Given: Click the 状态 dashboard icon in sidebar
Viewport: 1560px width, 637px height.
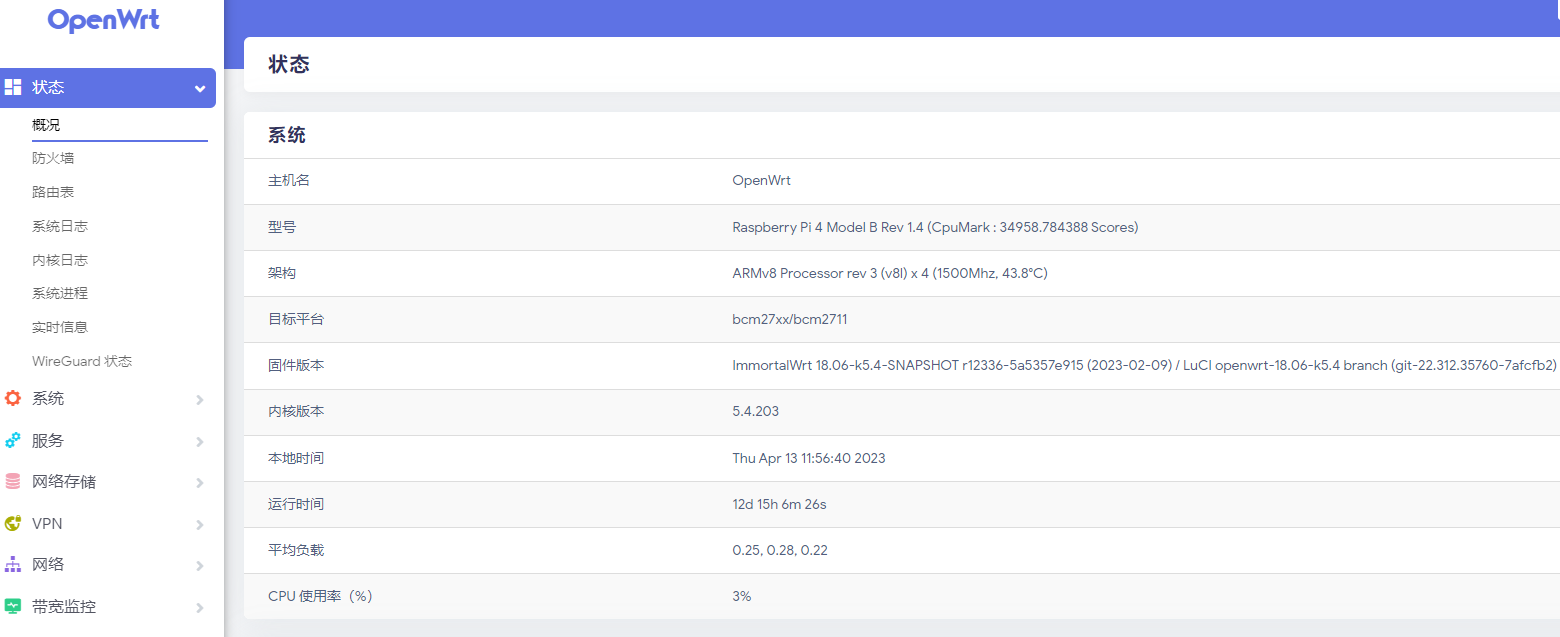Looking at the screenshot, I should 13,87.
